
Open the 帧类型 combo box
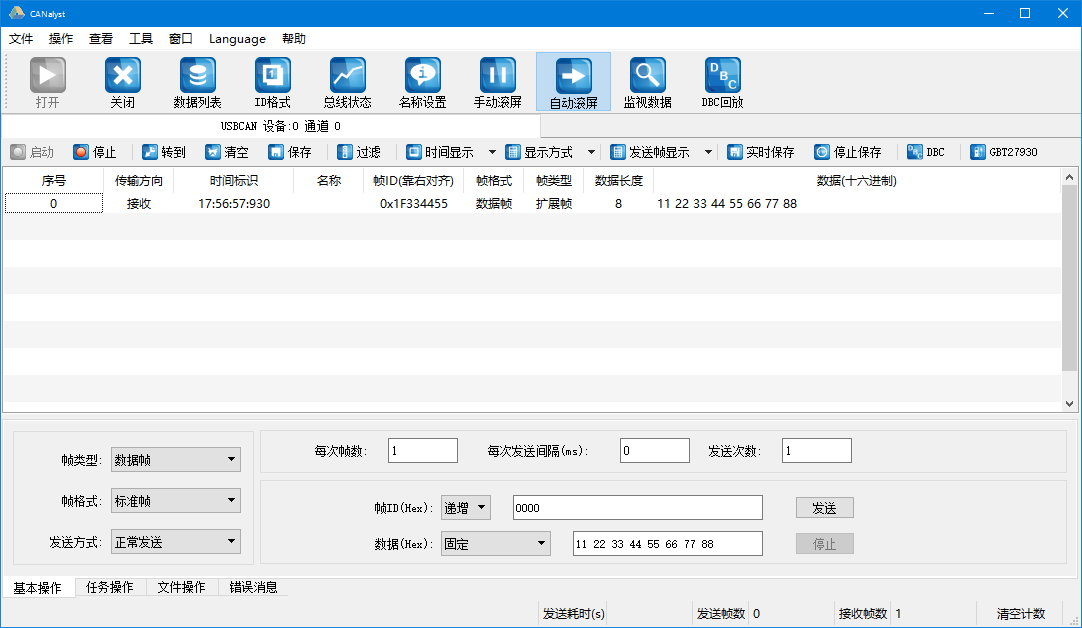click(175, 460)
